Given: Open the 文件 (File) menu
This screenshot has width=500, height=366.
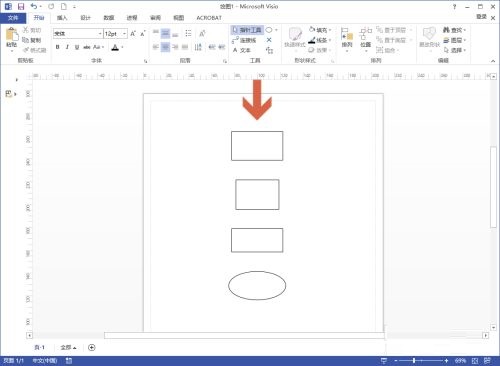Looking at the screenshot, I should coord(13,18).
